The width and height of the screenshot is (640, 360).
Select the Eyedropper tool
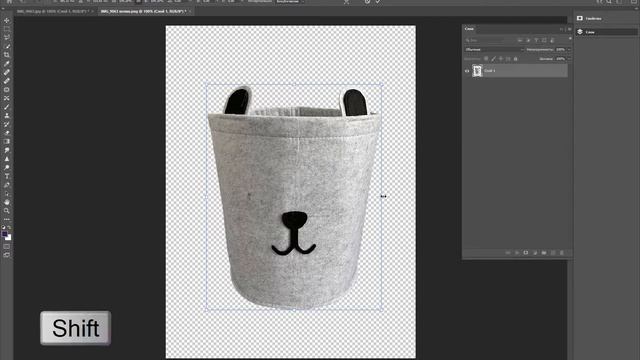pyautogui.click(x=7, y=64)
